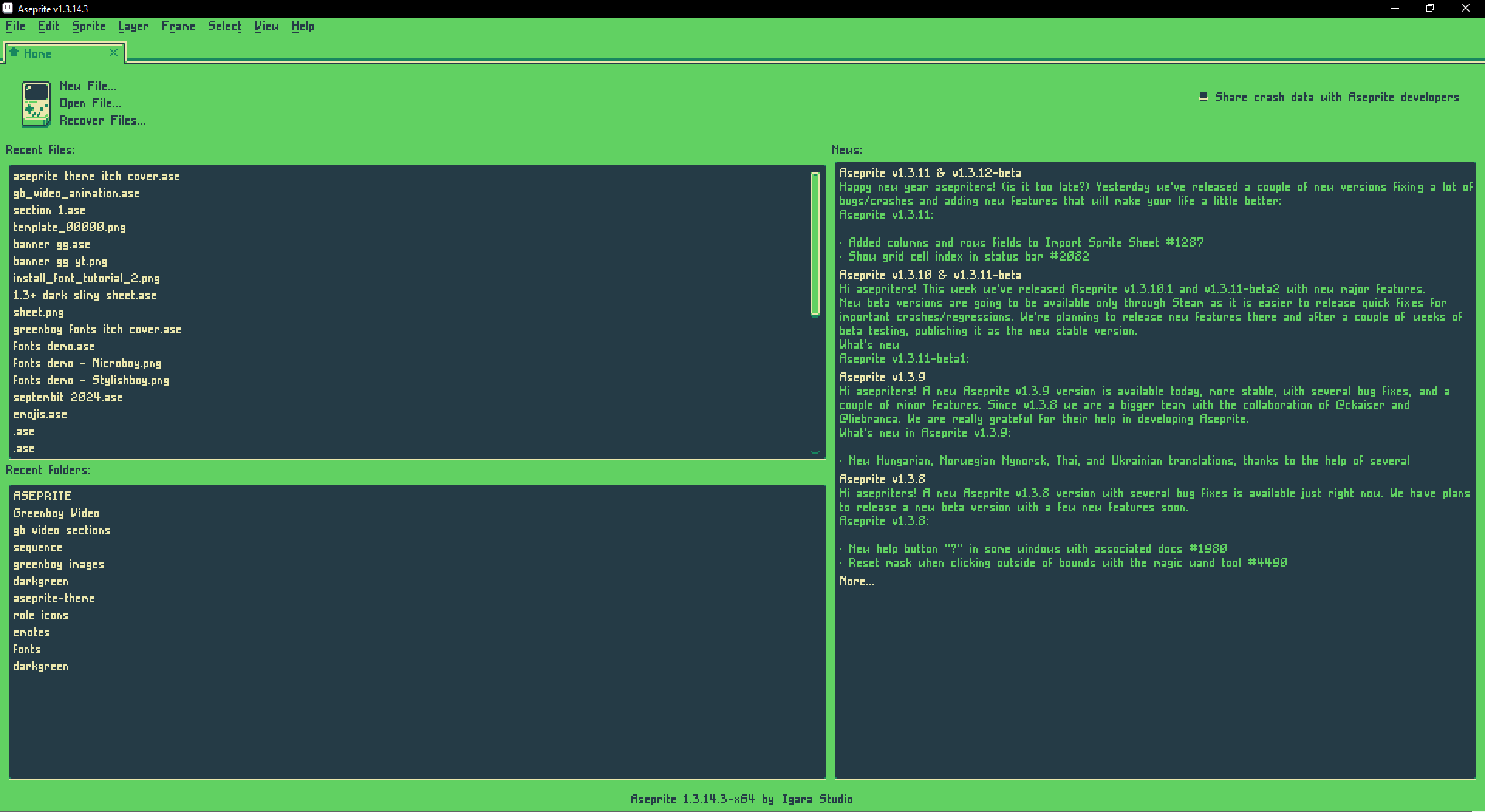Open the Edit menu

(x=49, y=26)
